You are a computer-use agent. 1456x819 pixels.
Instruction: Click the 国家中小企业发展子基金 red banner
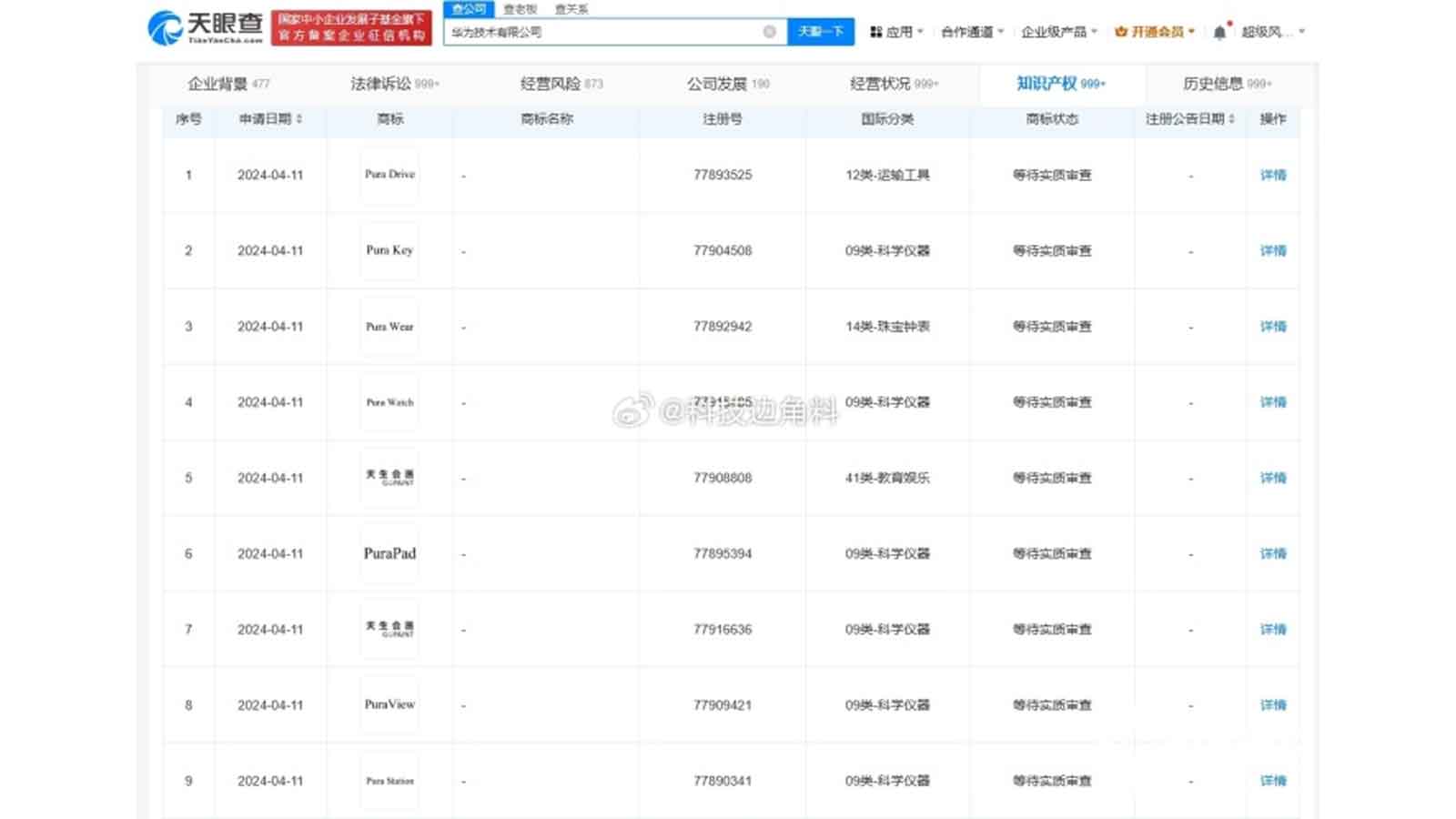[351, 27]
